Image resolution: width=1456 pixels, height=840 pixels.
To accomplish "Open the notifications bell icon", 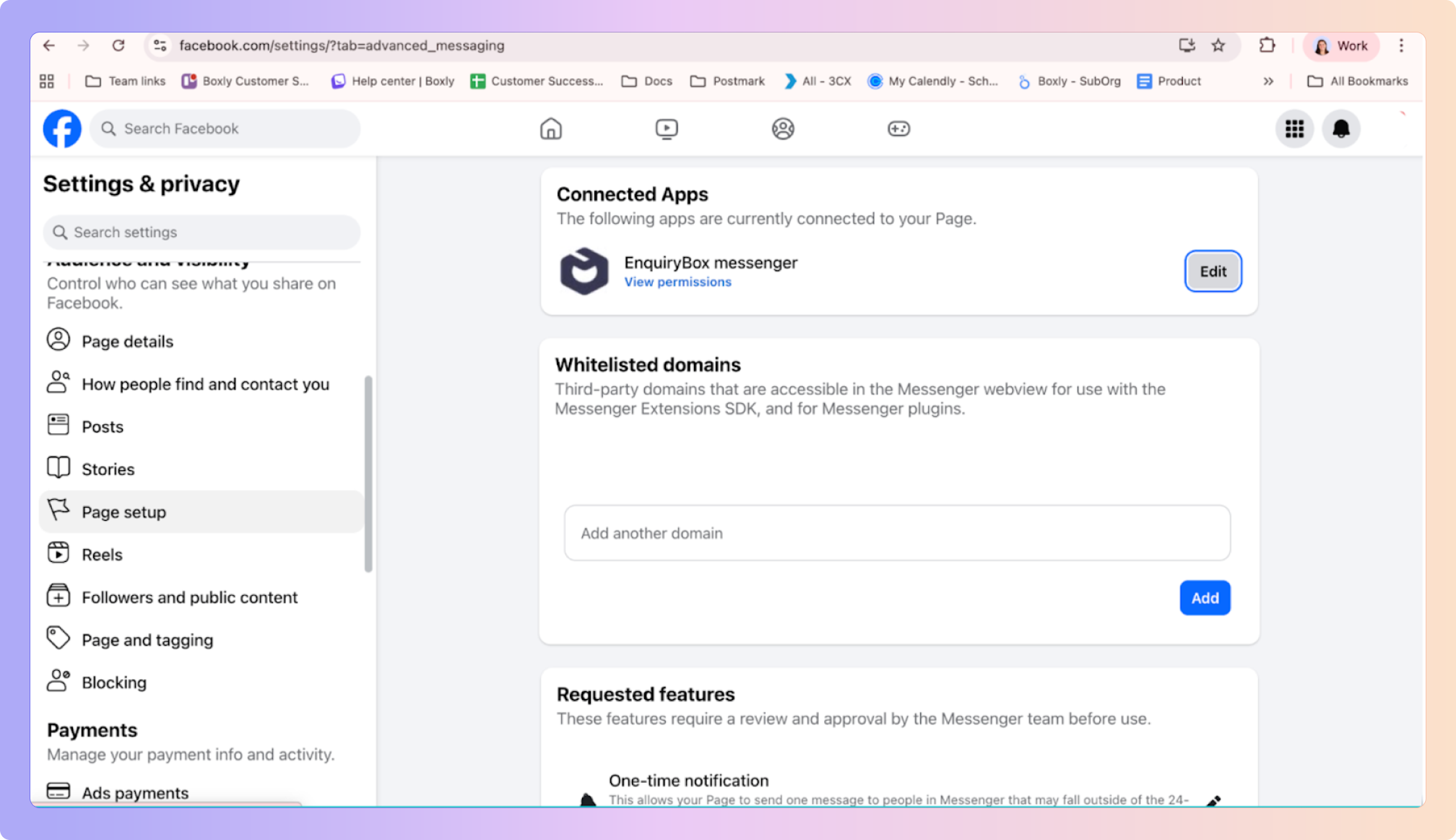I will (x=1341, y=129).
